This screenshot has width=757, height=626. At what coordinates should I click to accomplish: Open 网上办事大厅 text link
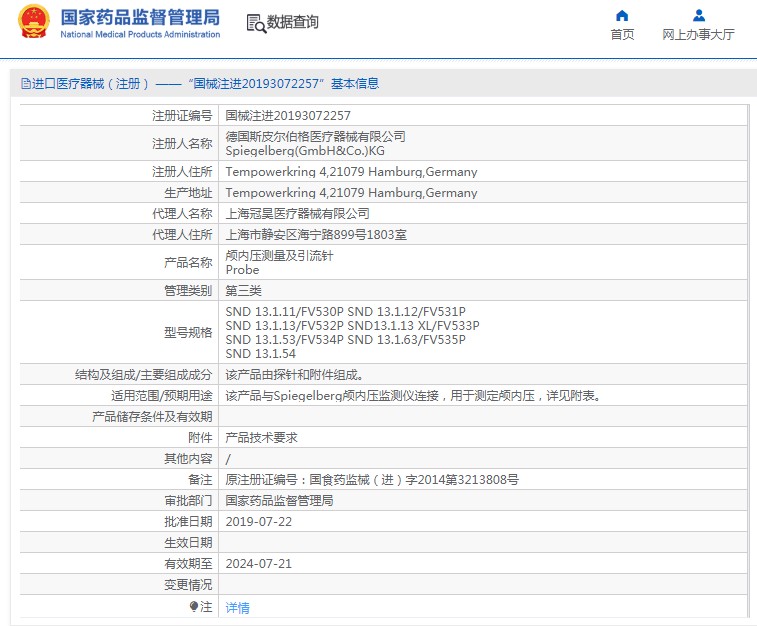tap(699, 35)
